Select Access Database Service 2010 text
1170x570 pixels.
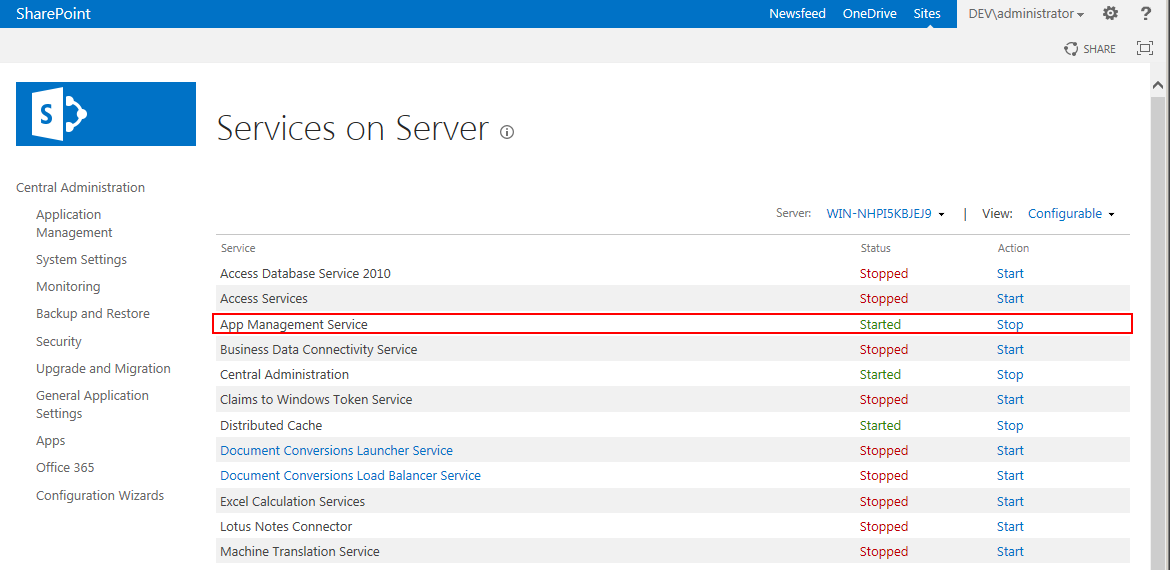305,273
